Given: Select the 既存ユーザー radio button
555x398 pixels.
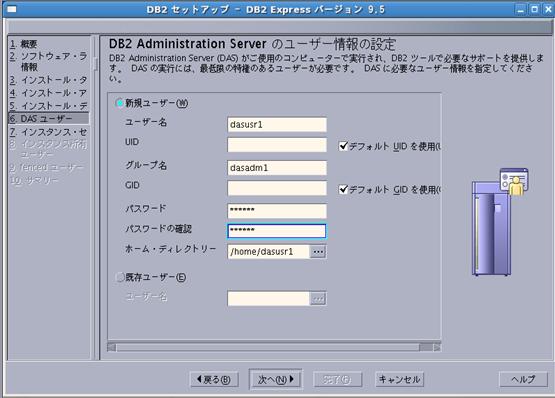Looking at the screenshot, I should point(120,277).
